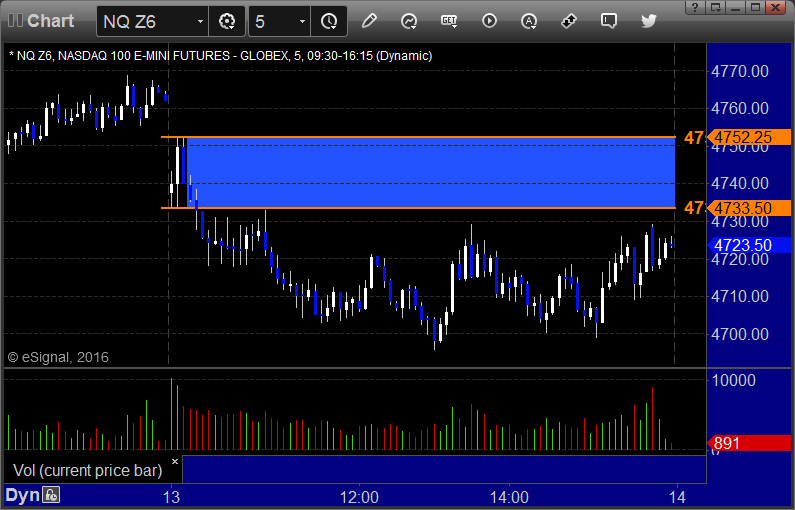This screenshot has height=510, width=795.
Task: Select the 4760.00 price axis label
Action: 740,108
